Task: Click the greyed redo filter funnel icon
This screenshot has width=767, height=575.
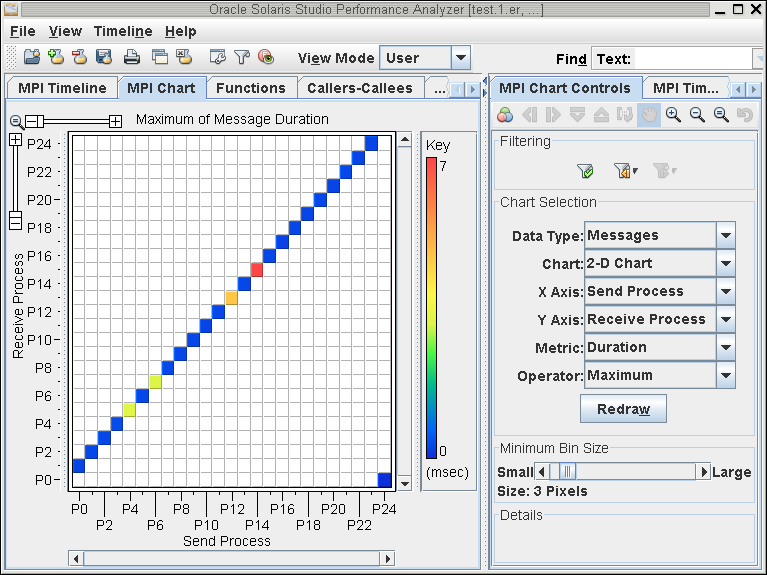Action: click(661, 171)
